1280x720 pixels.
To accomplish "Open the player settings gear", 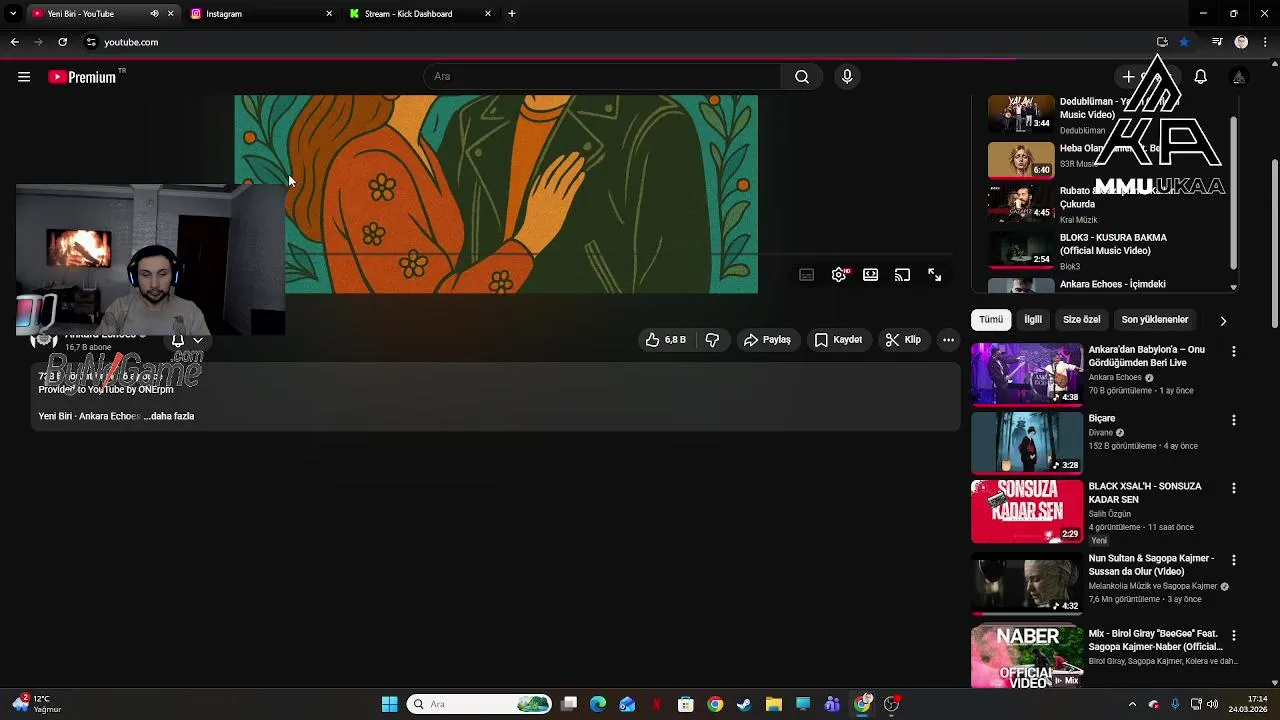I will click(839, 275).
